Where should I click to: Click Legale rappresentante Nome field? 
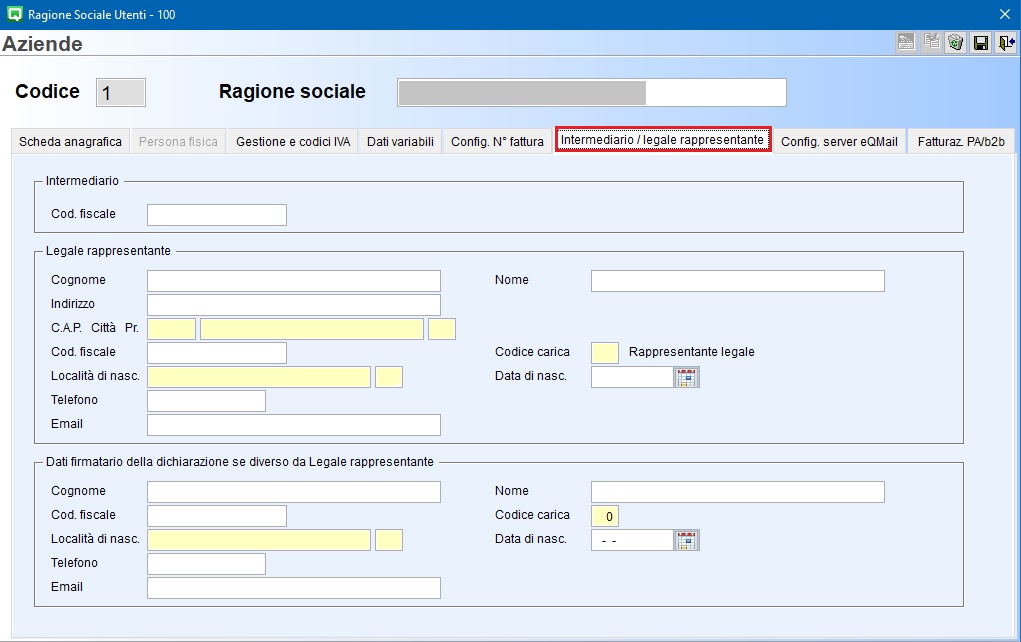click(x=738, y=281)
